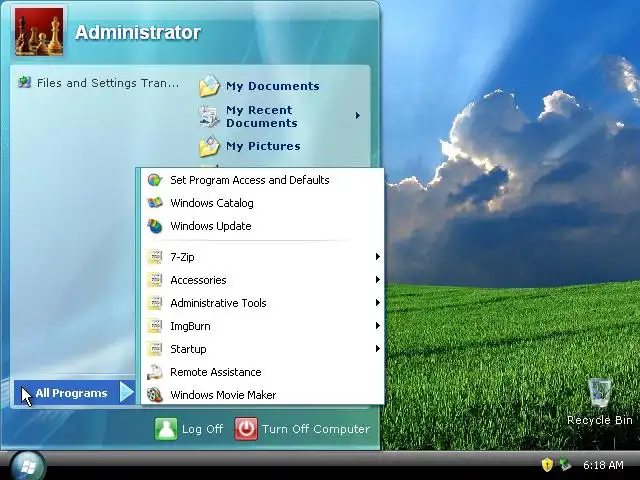
Task: Click the Start orb on taskbar
Action: point(28,466)
